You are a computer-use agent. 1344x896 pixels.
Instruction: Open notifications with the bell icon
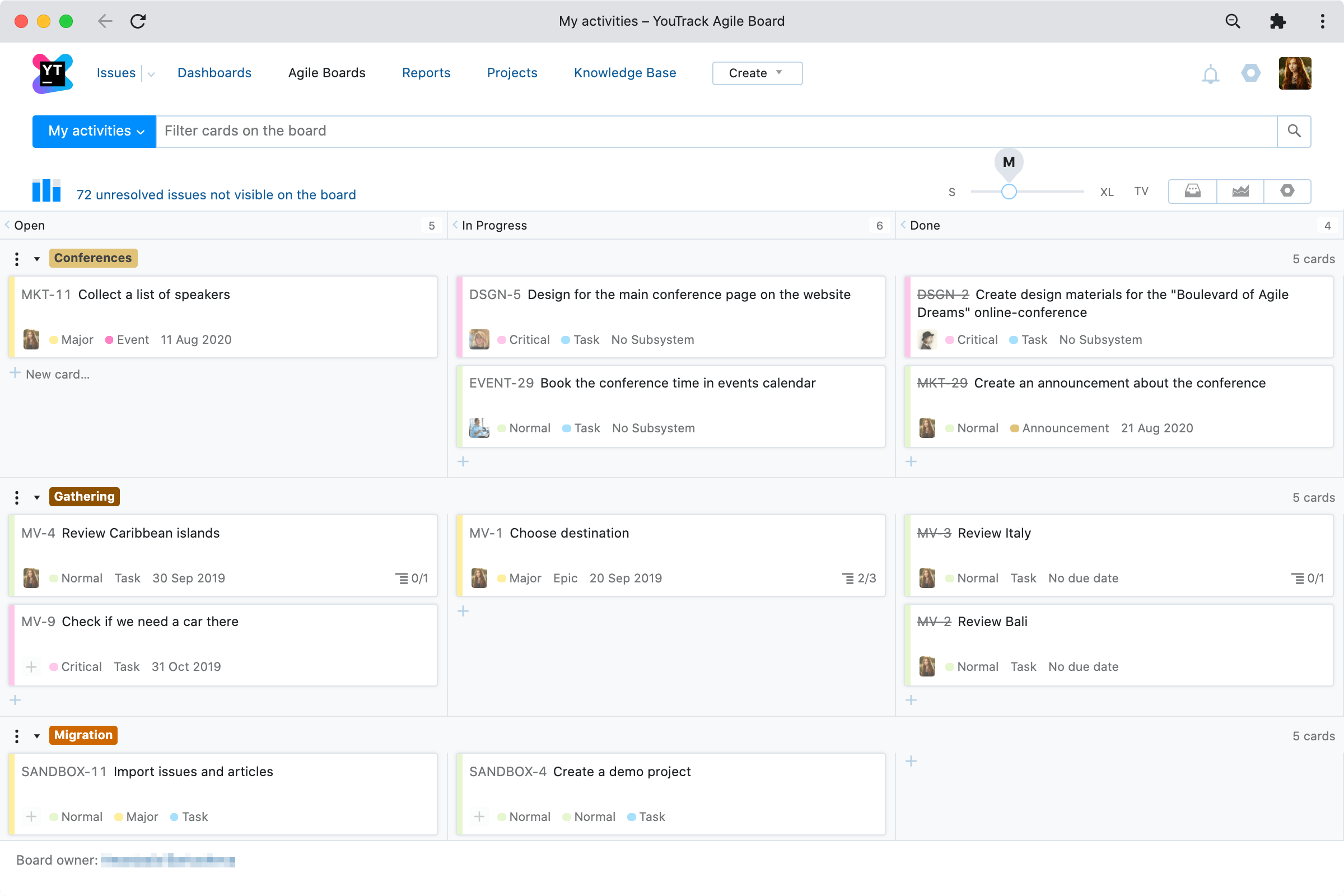[1210, 74]
